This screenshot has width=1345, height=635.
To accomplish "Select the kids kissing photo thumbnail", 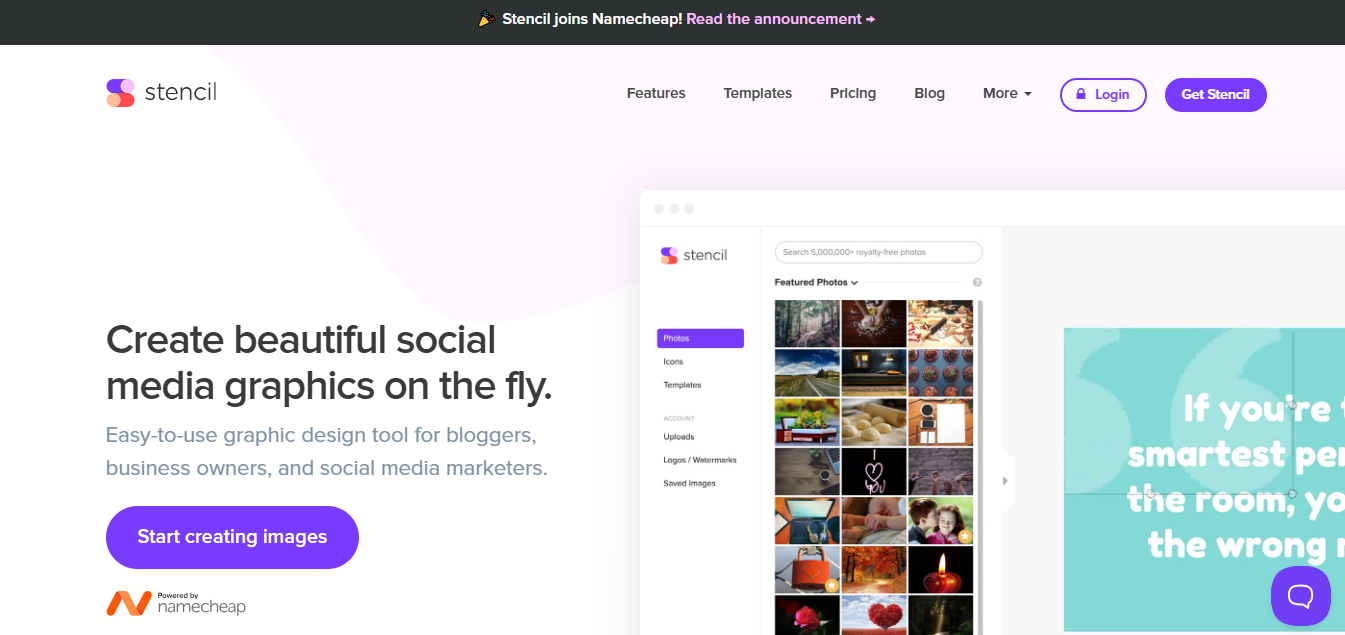I will coord(940,521).
